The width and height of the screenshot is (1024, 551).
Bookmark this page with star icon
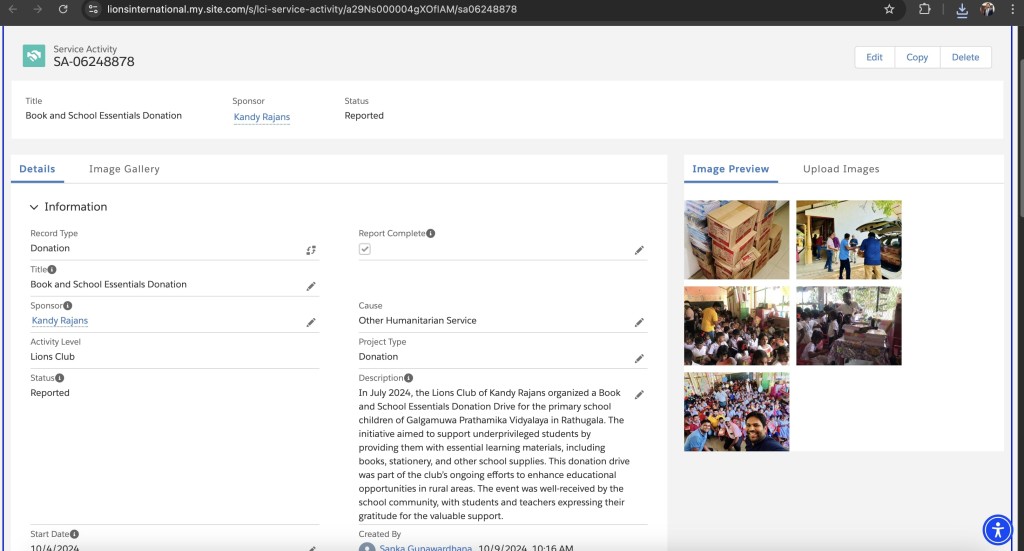[889, 9]
